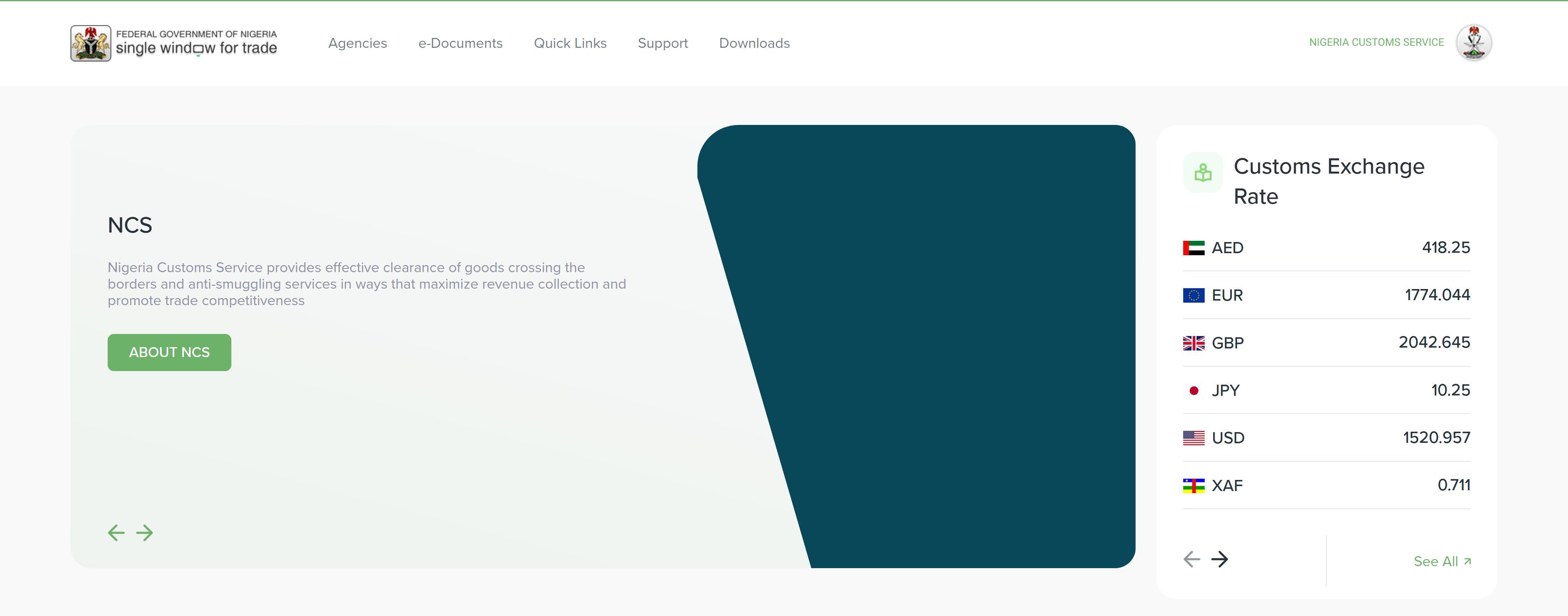Open the Quick Links dropdown
The height and width of the screenshot is (616, 1568).
click(x=570, y=42)
